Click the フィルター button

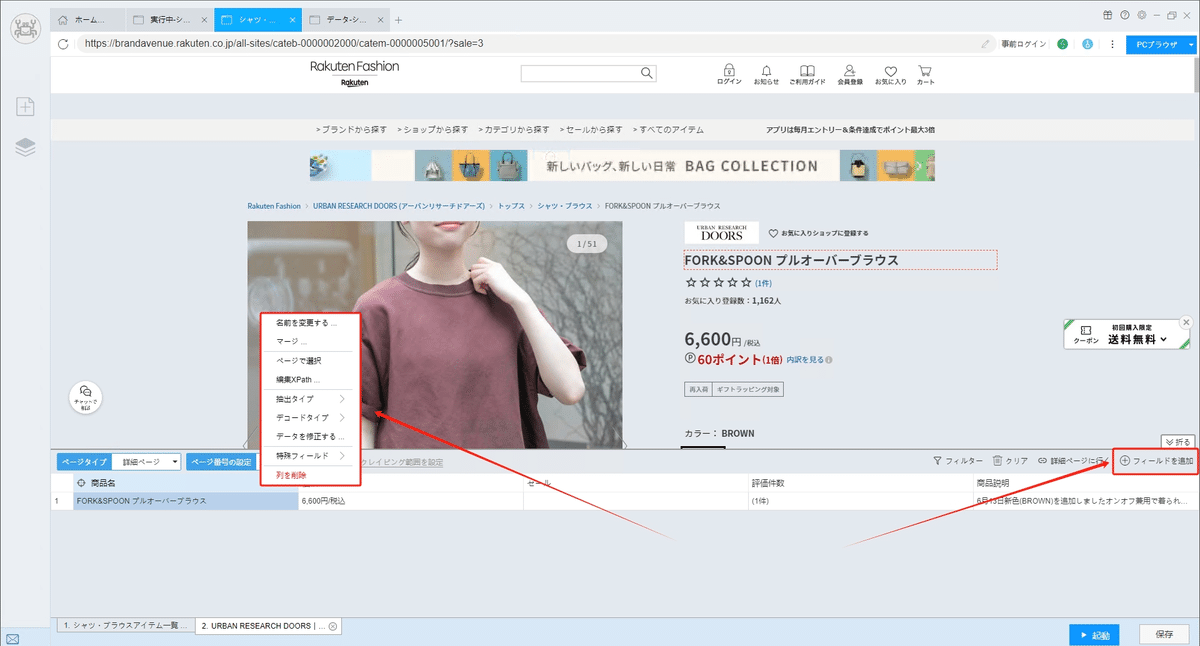pos(958,461)
